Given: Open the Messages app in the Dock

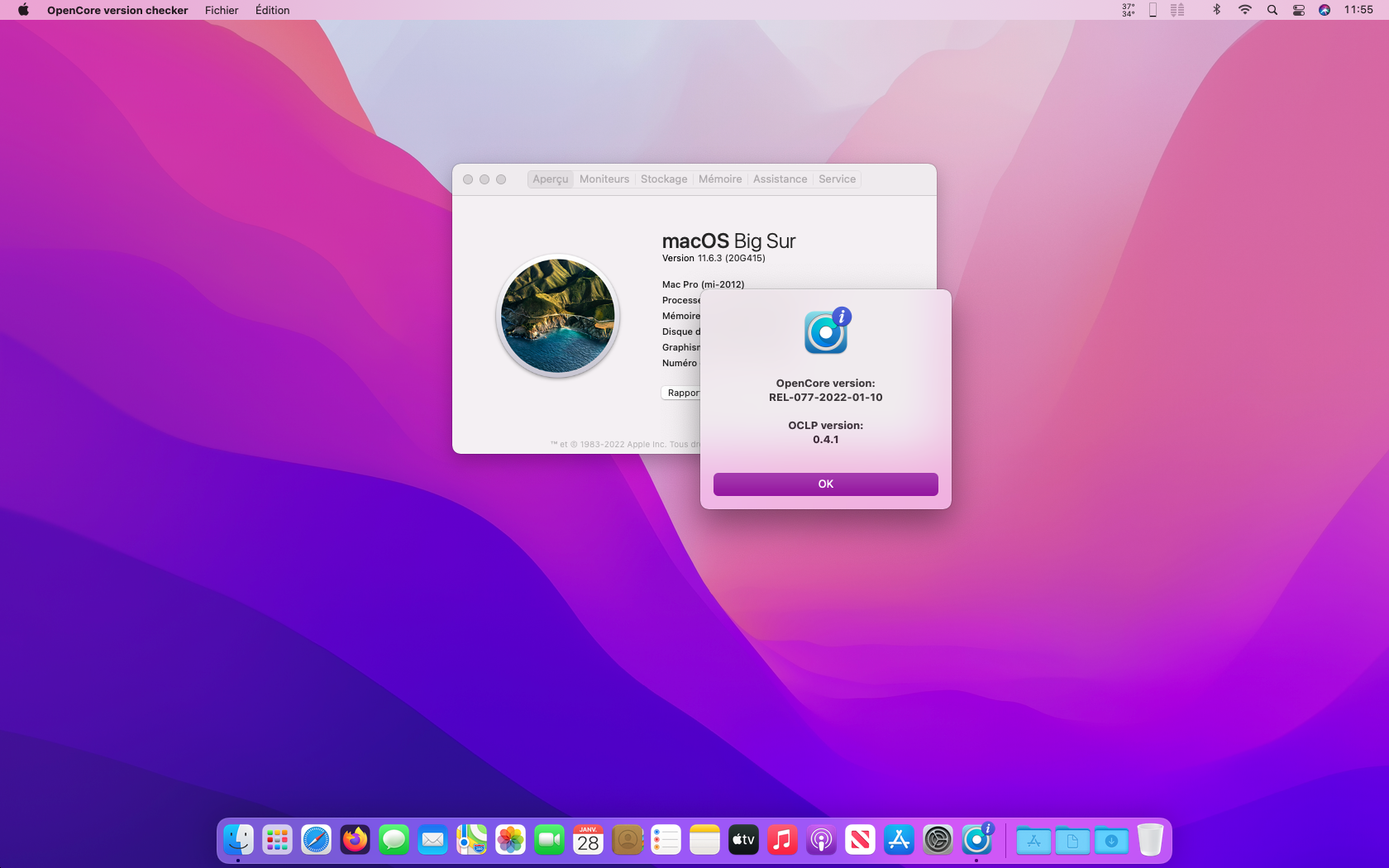Looking at the screenshot, I should [x=394, y=841].
